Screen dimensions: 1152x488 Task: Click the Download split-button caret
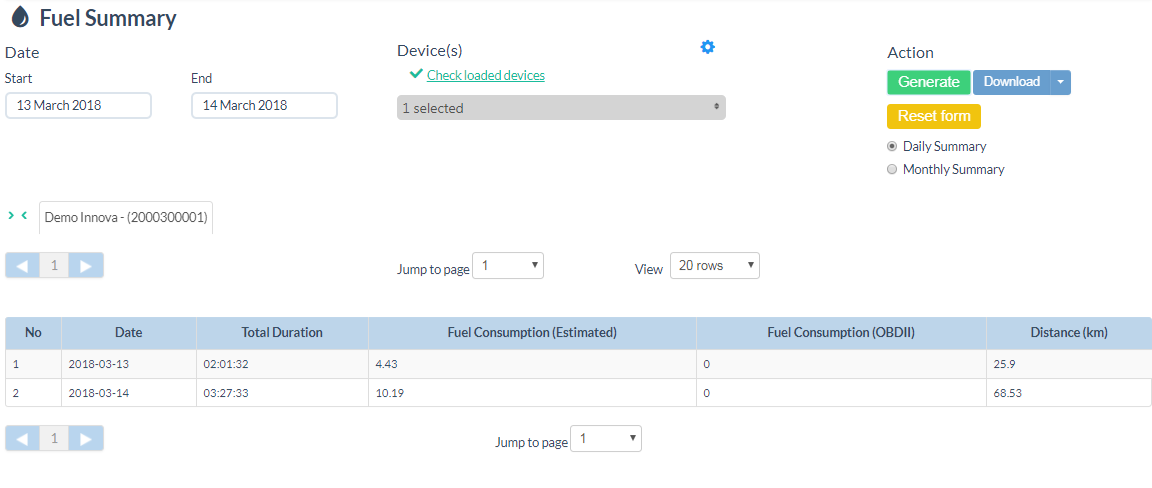(1060, 82)
